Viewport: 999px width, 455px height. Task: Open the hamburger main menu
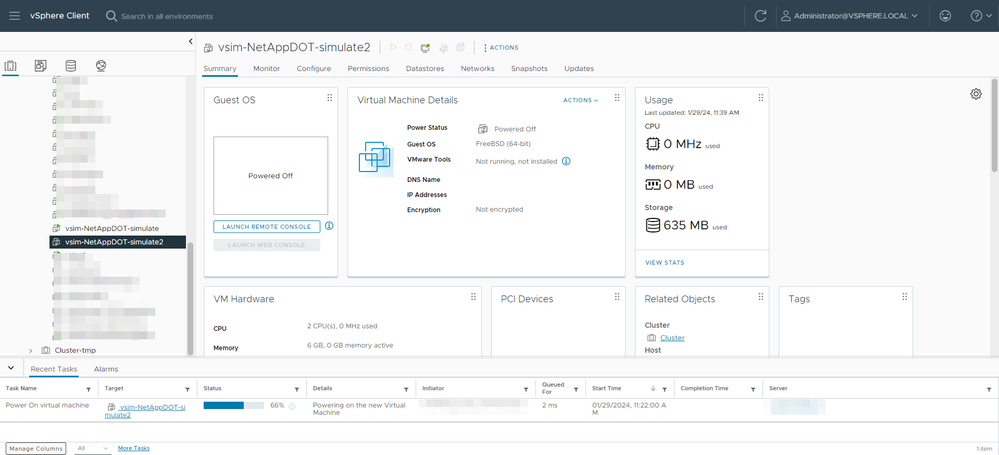(15, 16)
